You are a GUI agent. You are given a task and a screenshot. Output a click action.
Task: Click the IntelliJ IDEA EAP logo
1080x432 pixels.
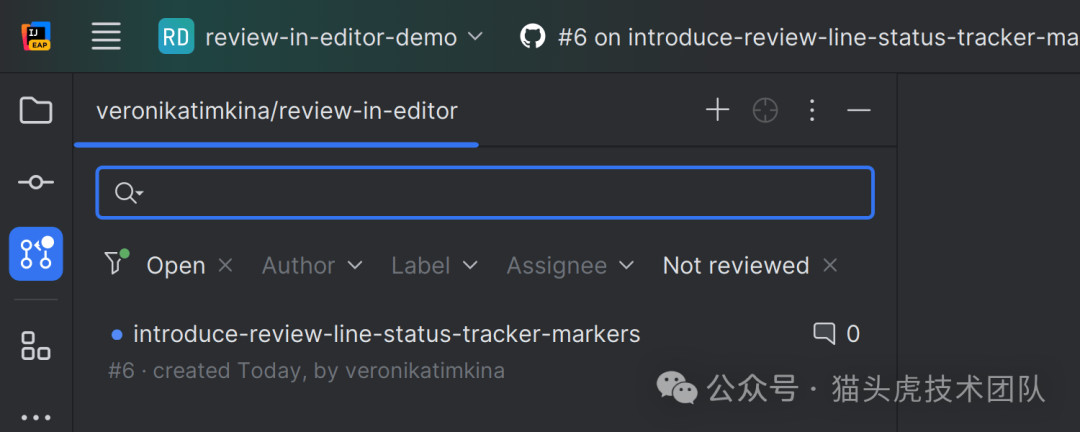37,38
